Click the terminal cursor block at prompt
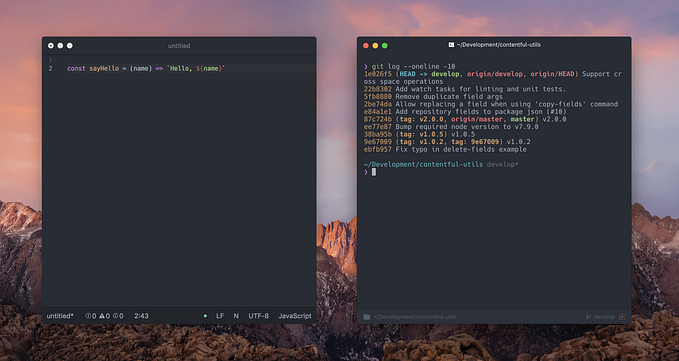Image resolution: width=679 pixels, height=361 pixels. click(x=374, y=172)
